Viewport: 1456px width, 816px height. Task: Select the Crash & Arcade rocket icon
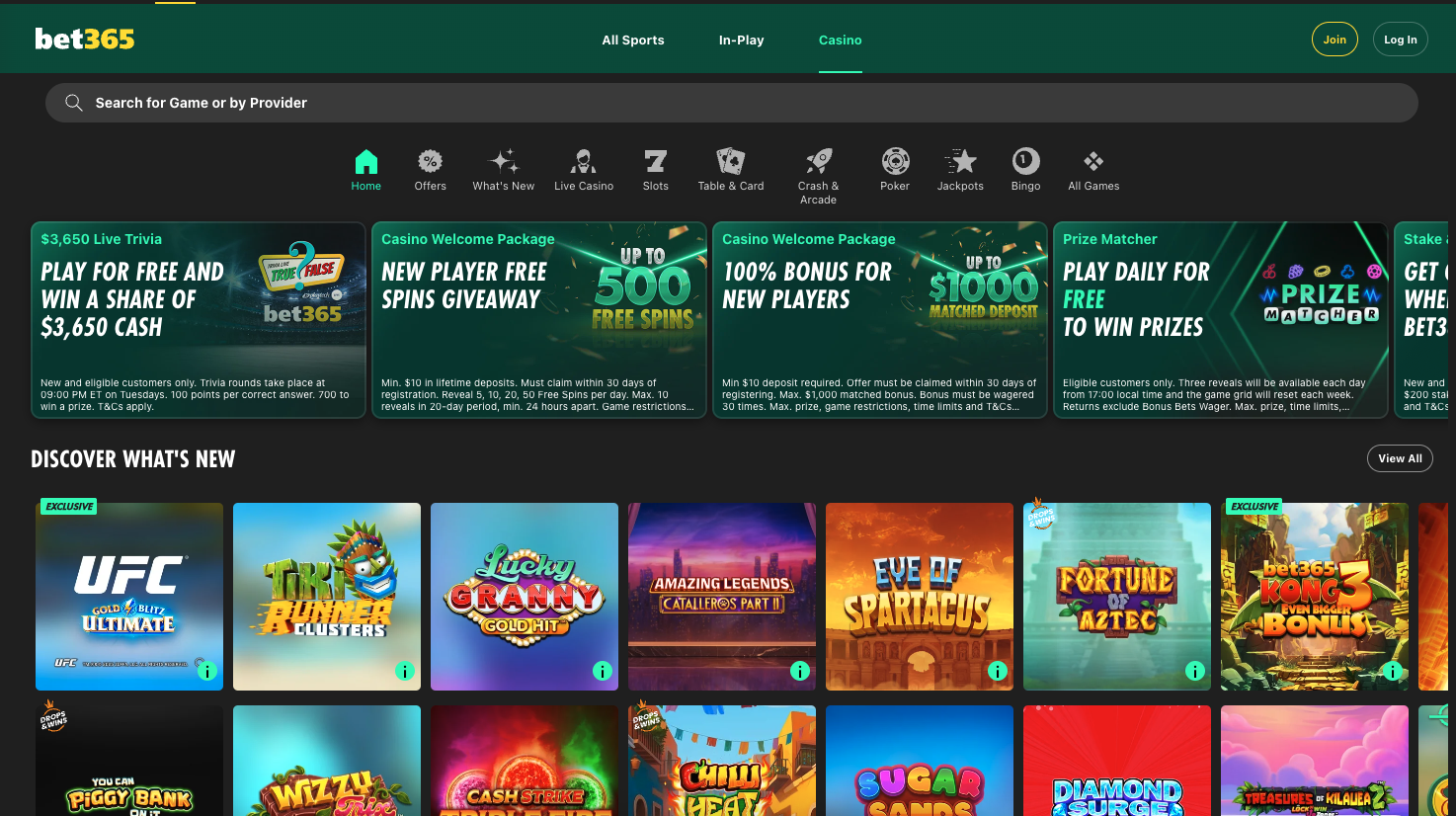[818, 162]
